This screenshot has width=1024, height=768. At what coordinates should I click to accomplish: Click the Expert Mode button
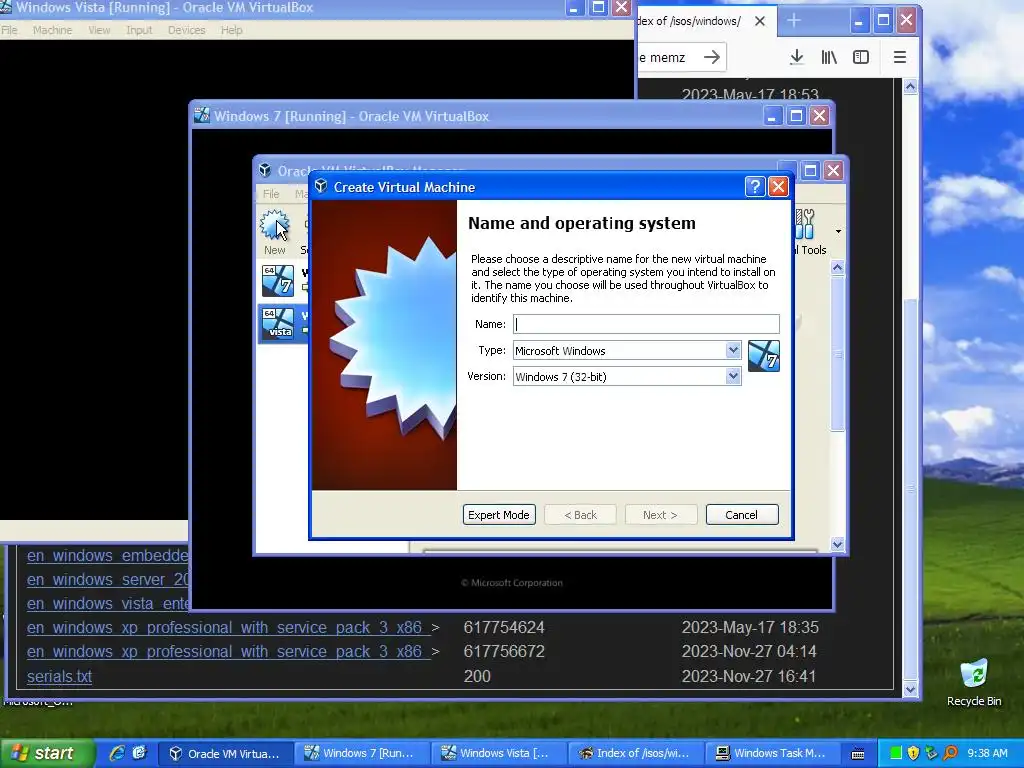[x=499, y=515]
